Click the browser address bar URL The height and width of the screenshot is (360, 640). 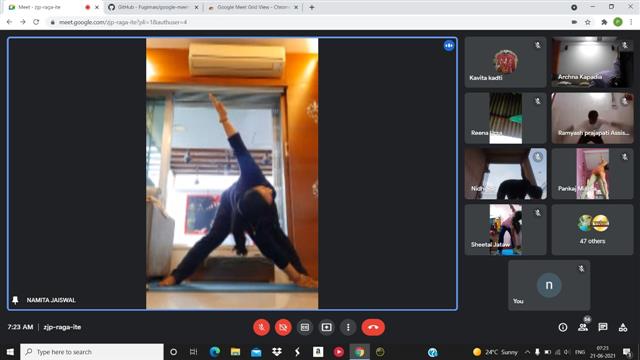(123, 22)
